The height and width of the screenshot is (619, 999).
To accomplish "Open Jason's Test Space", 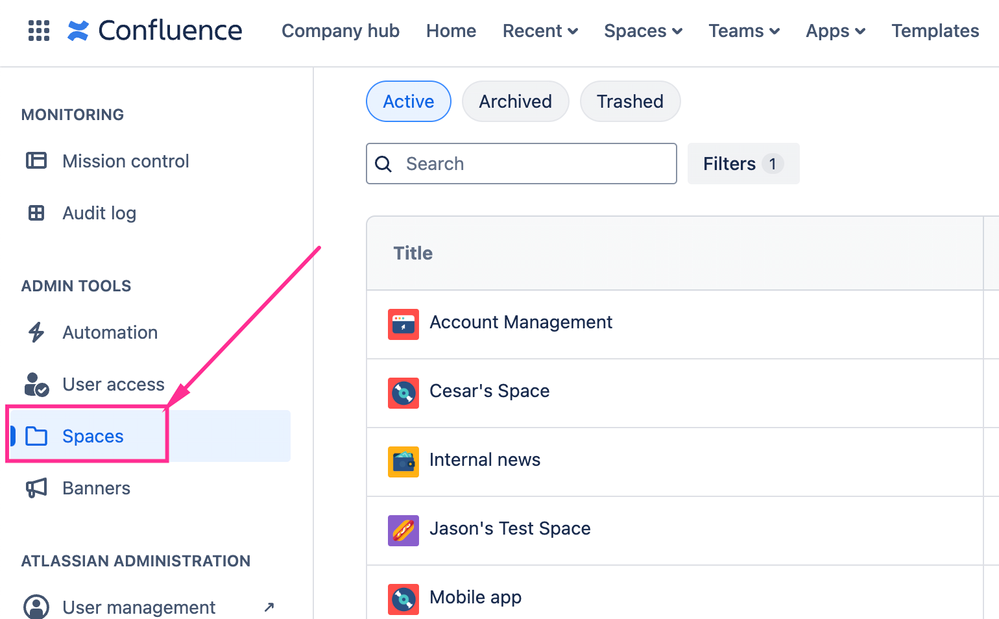I will [509, 529].
